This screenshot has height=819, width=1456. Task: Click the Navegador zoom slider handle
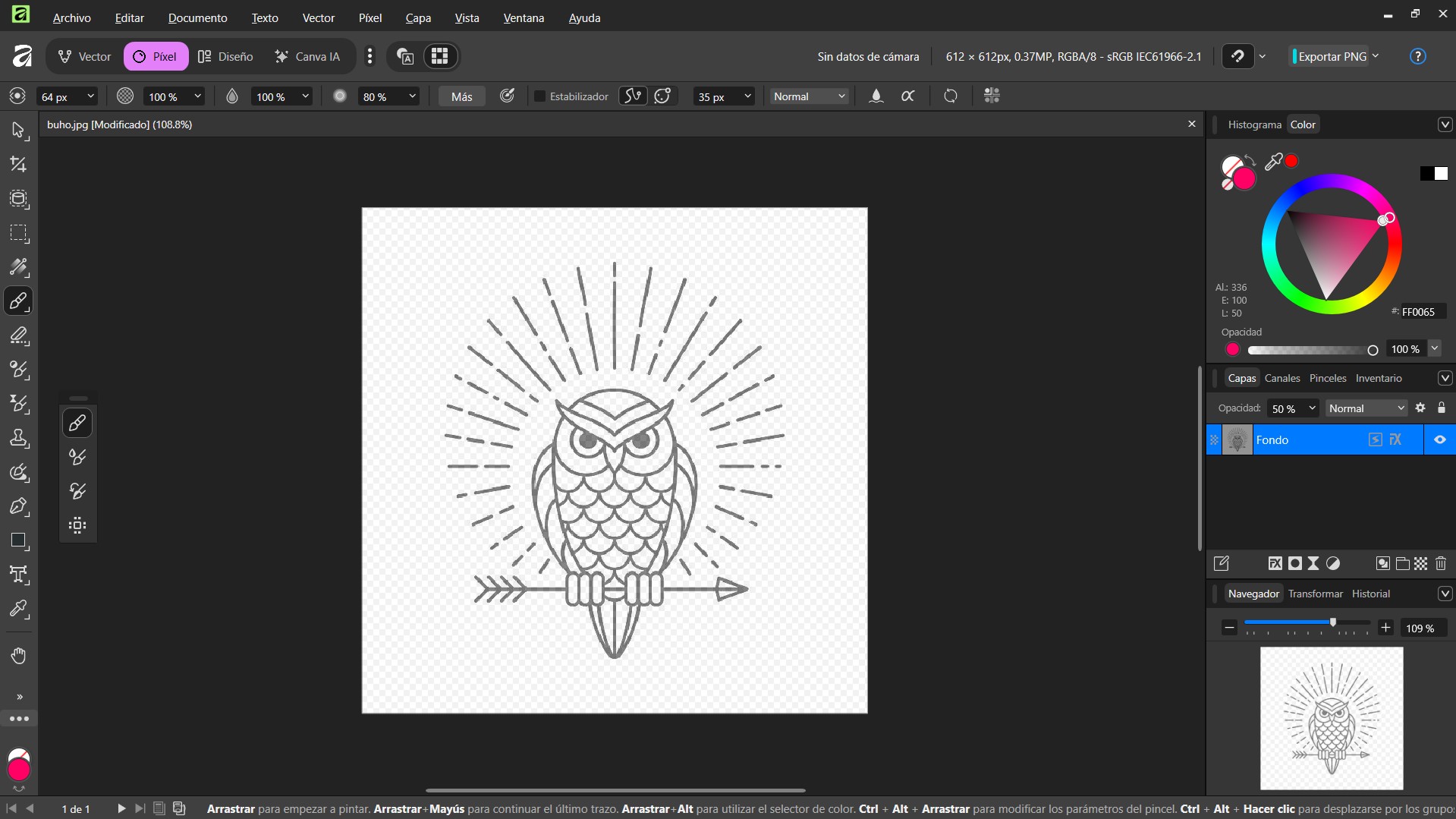[x=1333, y=622]
